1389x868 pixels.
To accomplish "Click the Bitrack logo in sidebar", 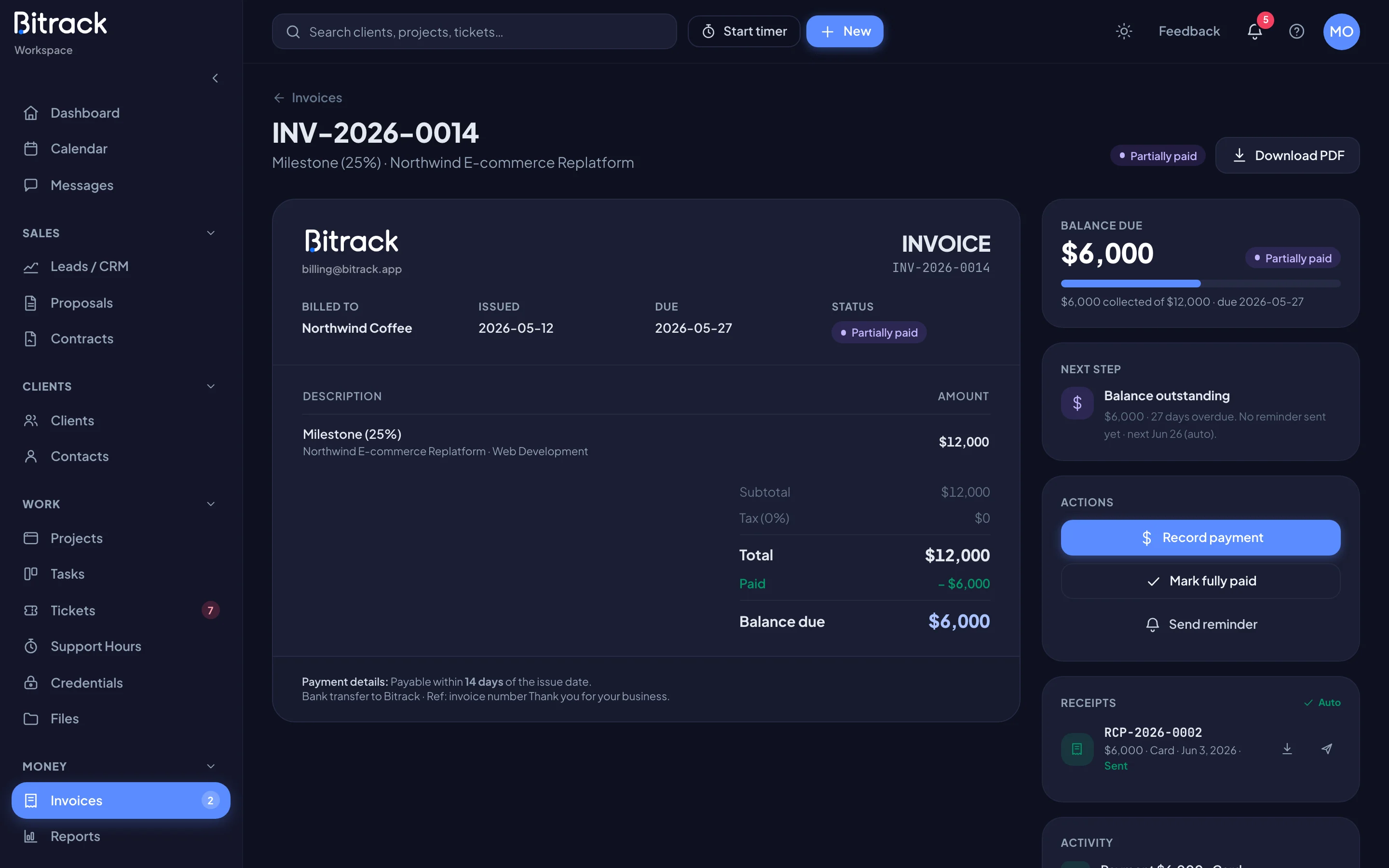I will tap(60, 24).
